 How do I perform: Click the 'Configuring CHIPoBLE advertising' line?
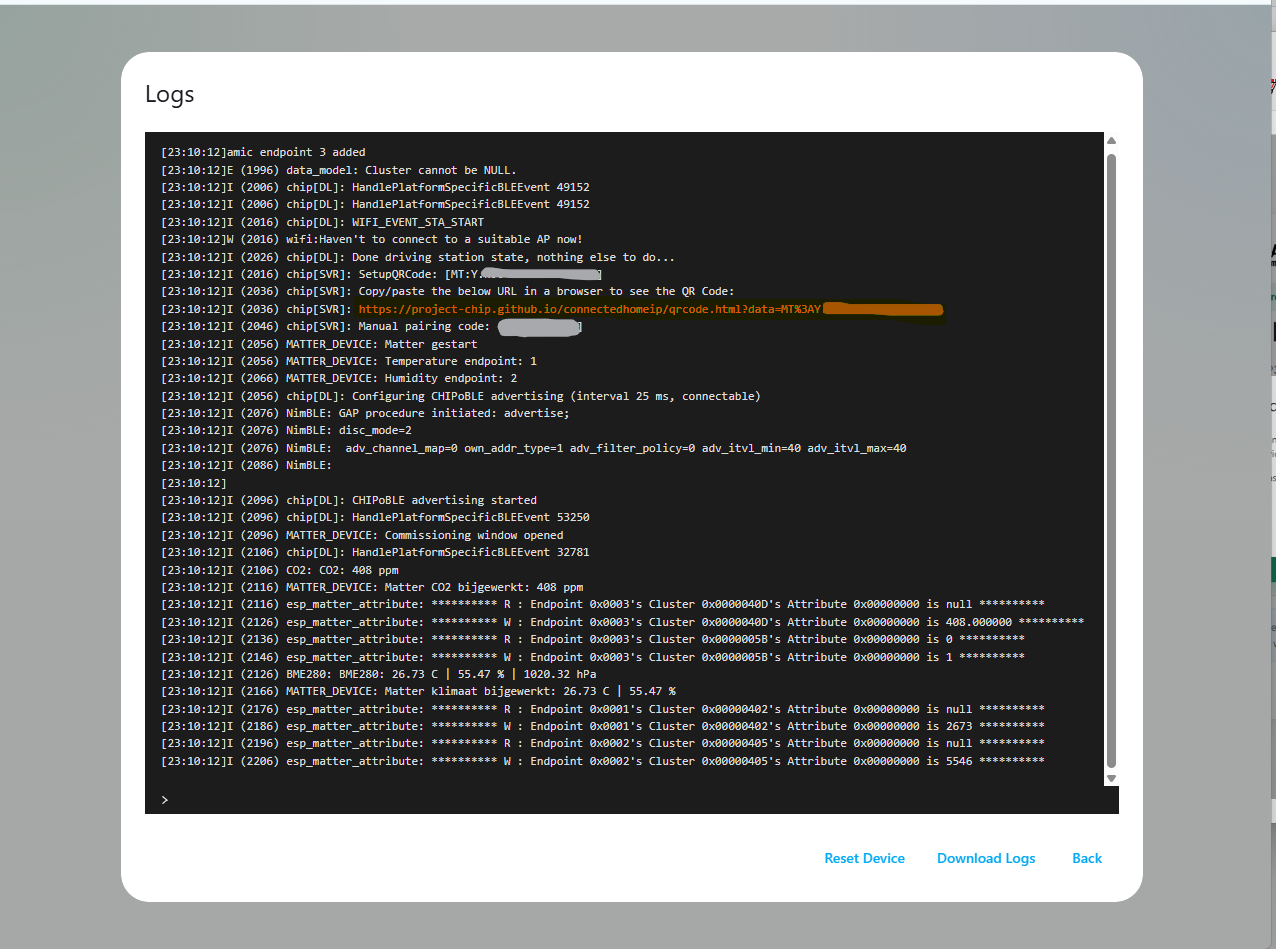click(x=461, y=396)
